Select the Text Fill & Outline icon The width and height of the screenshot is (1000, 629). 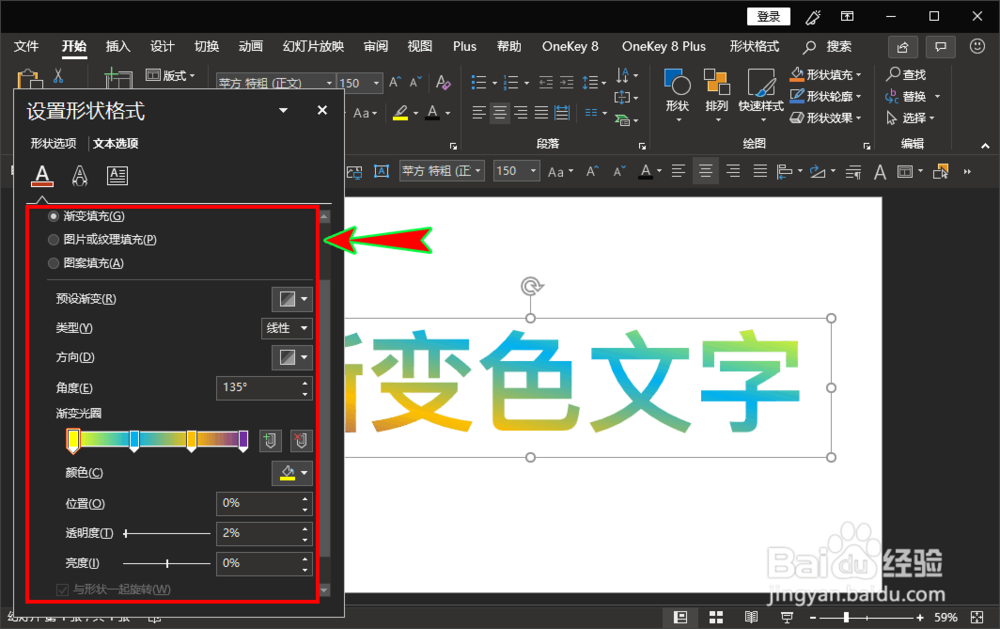(x=42, y=175)
